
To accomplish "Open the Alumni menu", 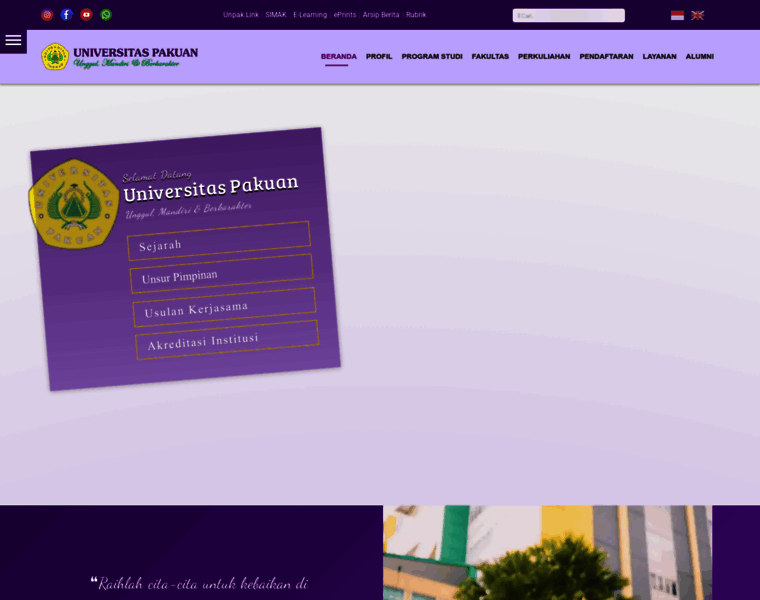I will (x=699, y=57).
